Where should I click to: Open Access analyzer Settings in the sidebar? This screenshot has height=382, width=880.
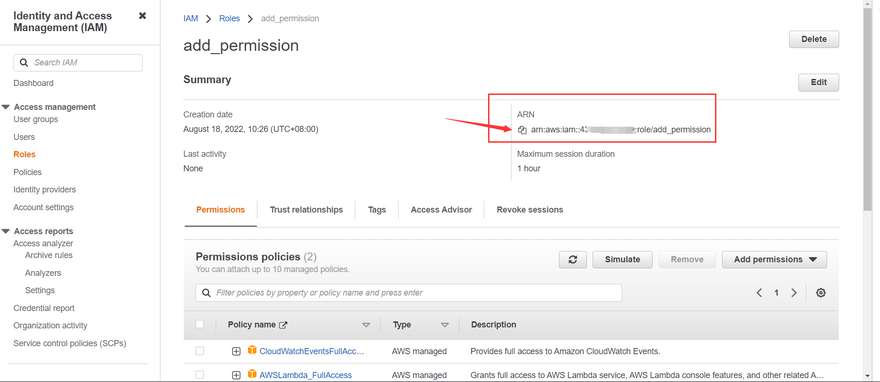coord(40,291)
